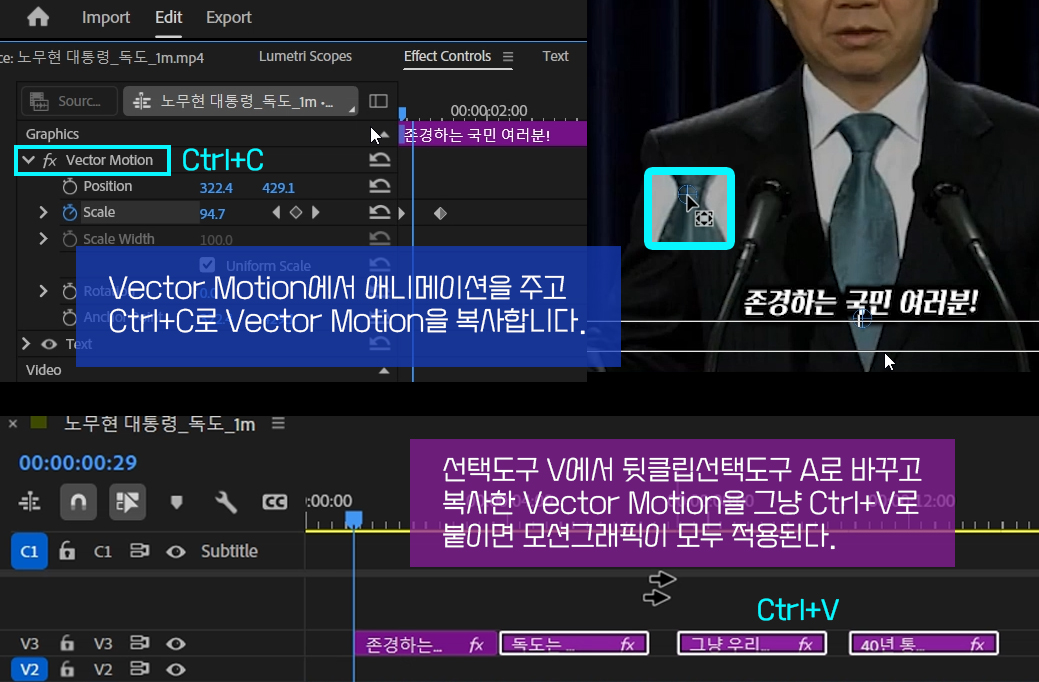
Task: Toggle sync lock on the V3 track
Action: pyautogui.click(x=139, y=643)
